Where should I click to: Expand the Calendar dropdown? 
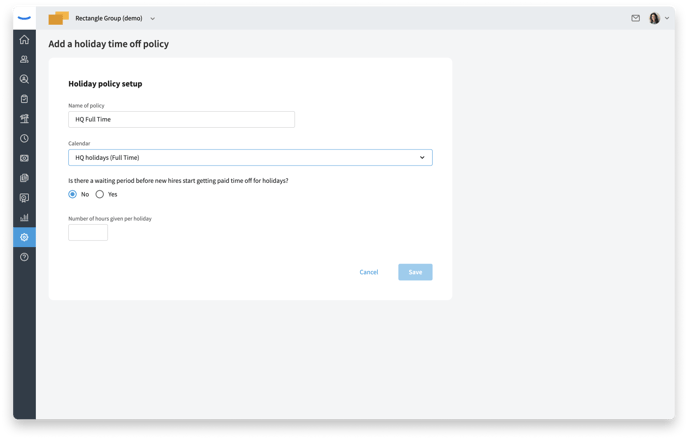(250, 157)
